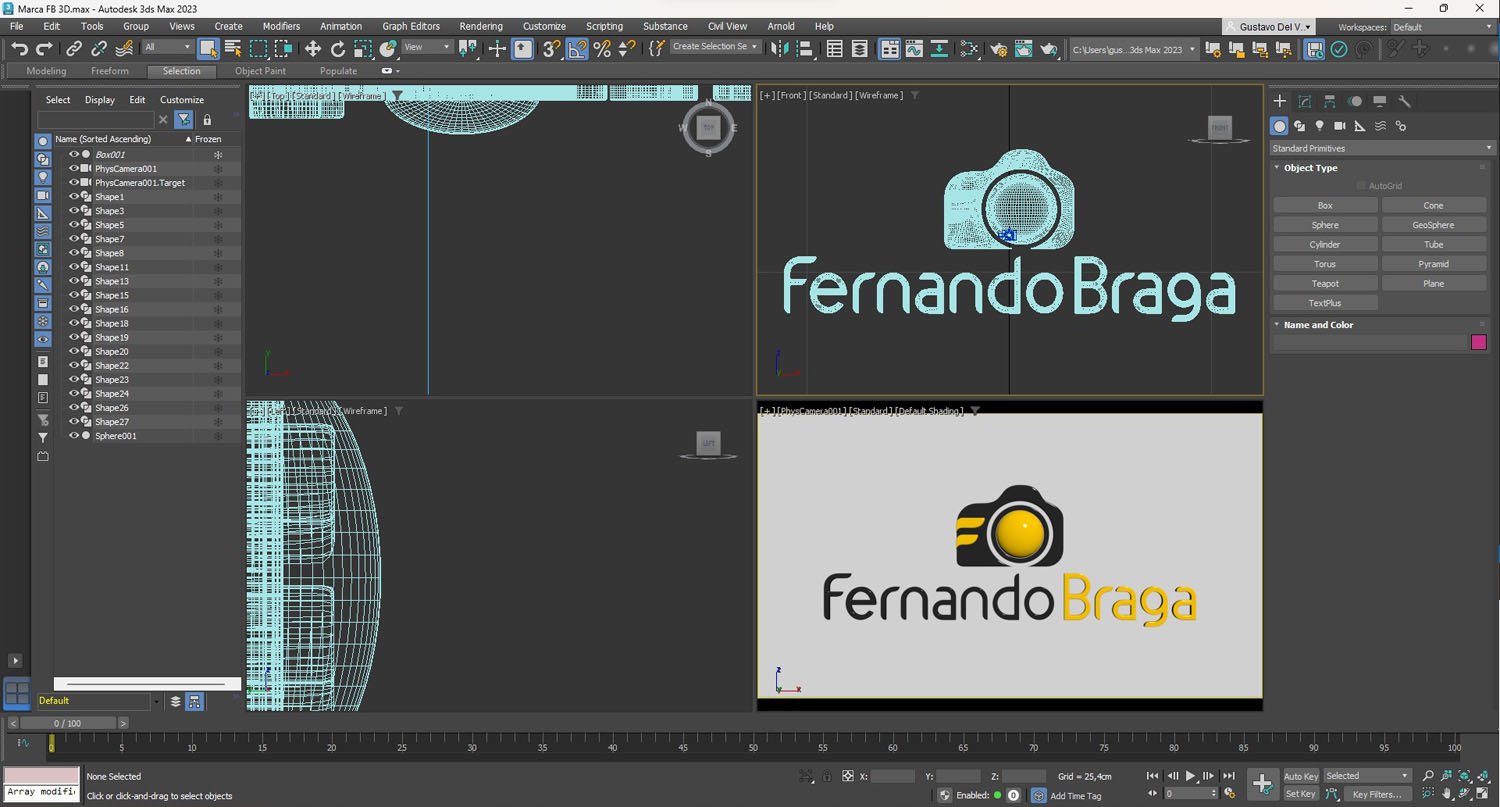
Task: Open the key filter Selected dropdown
Action: pos(1367,776)
